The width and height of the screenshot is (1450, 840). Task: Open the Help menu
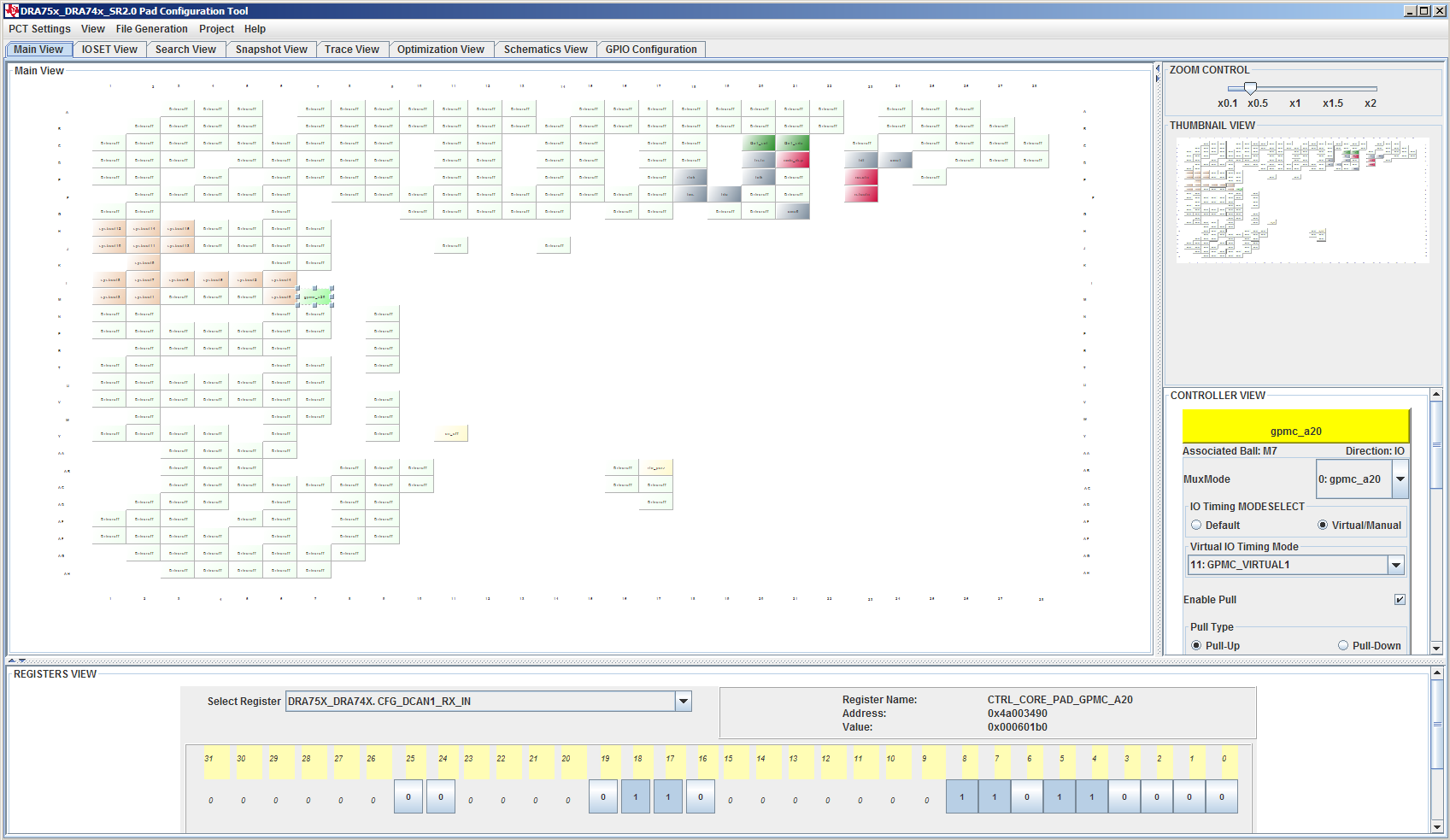pyautogui.click(x=255, y=28)
